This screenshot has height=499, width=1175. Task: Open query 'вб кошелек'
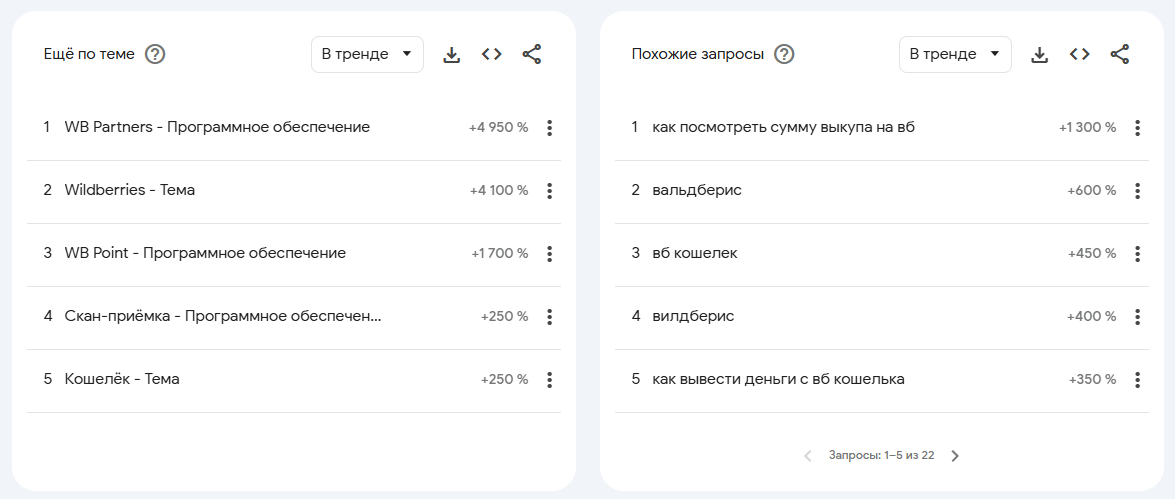[695, 253]
